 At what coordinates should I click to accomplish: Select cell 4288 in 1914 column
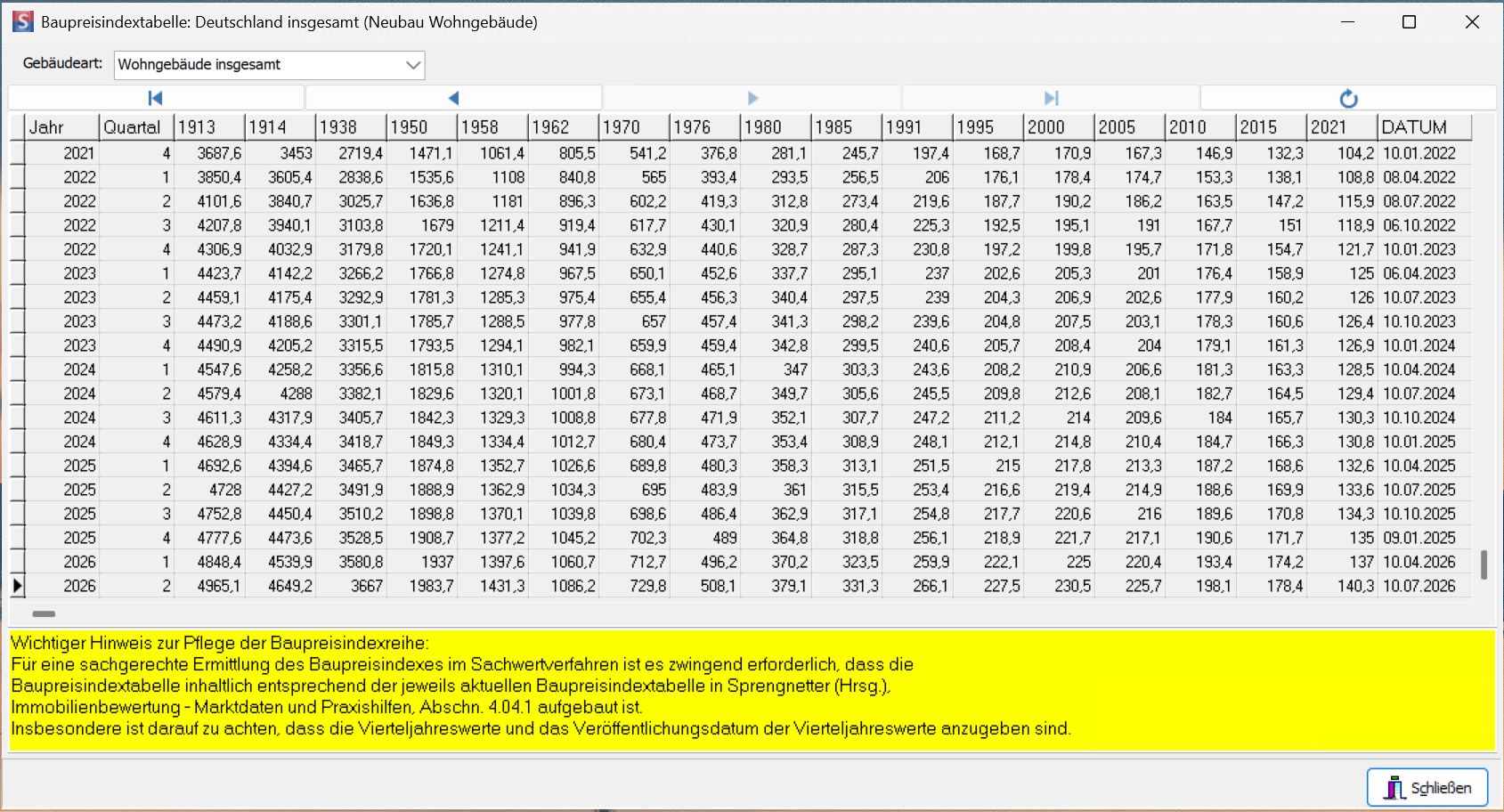(280, 394)
